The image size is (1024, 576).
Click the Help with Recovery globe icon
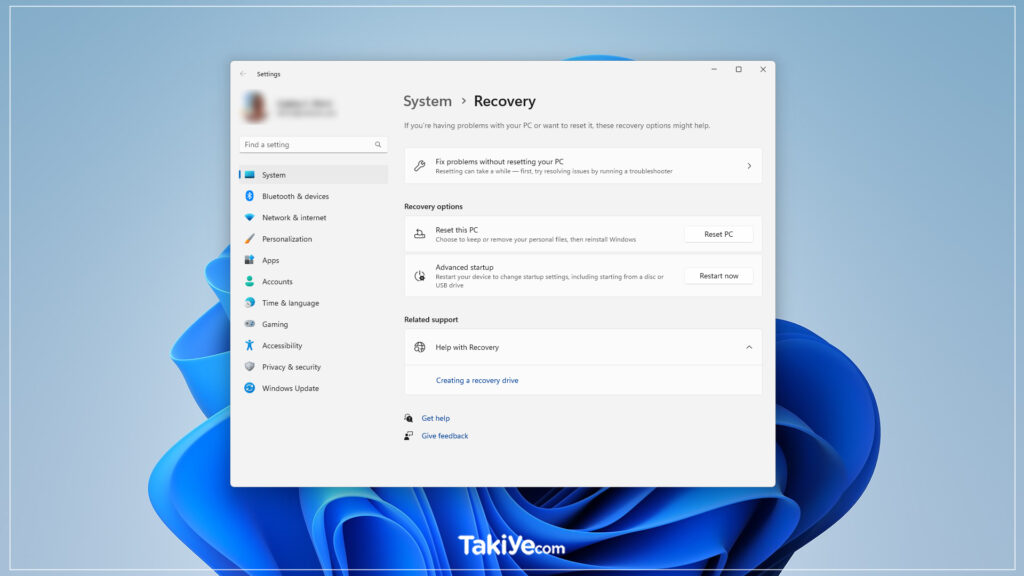(x=420, y=347)
